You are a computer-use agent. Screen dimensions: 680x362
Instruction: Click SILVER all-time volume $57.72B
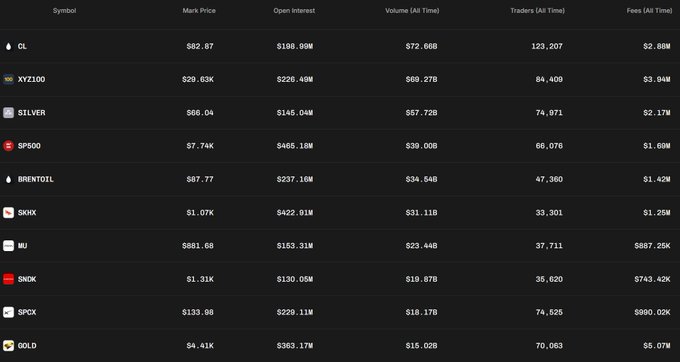click(x=422, y=113)
